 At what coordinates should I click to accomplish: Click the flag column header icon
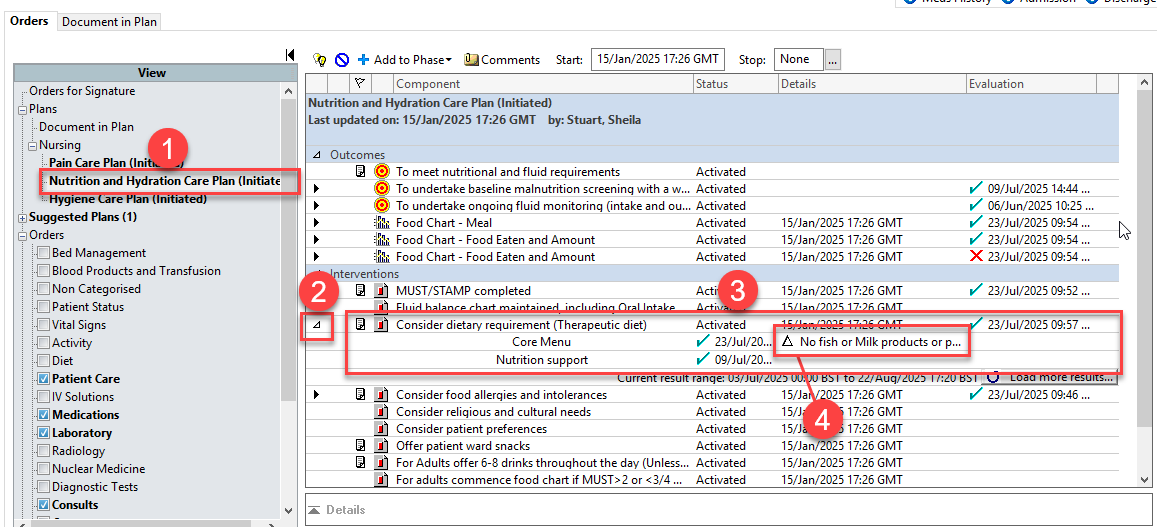tap(361, 83)
